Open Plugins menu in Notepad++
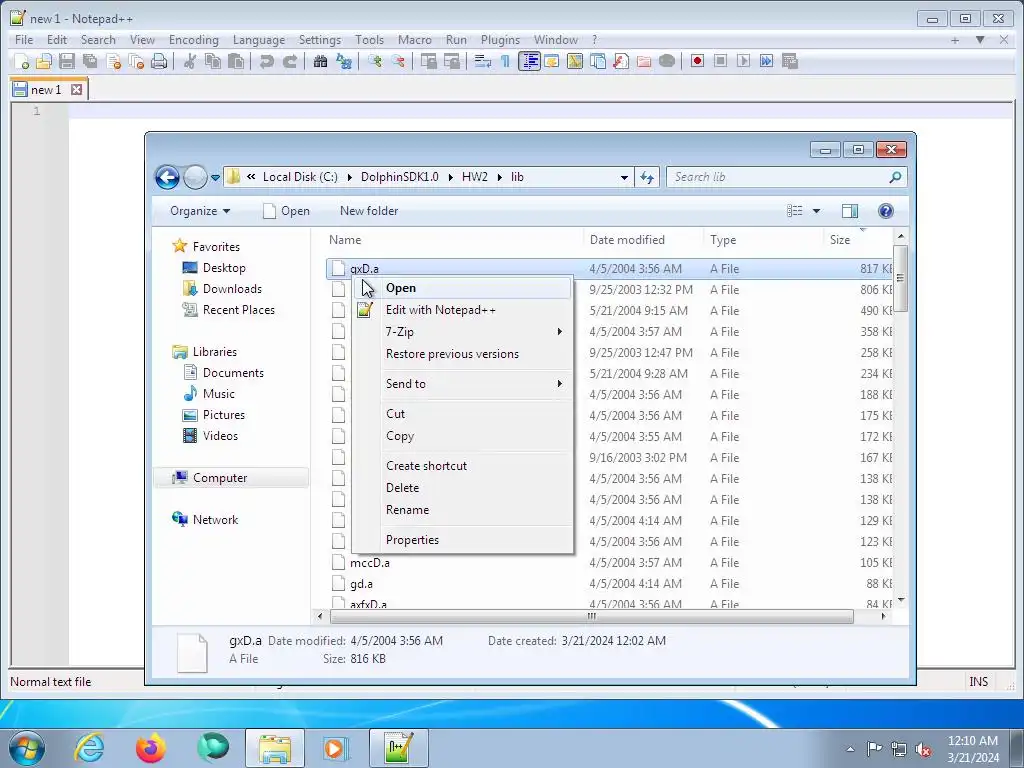This screenshot has width=1024, height=768. 500,40
